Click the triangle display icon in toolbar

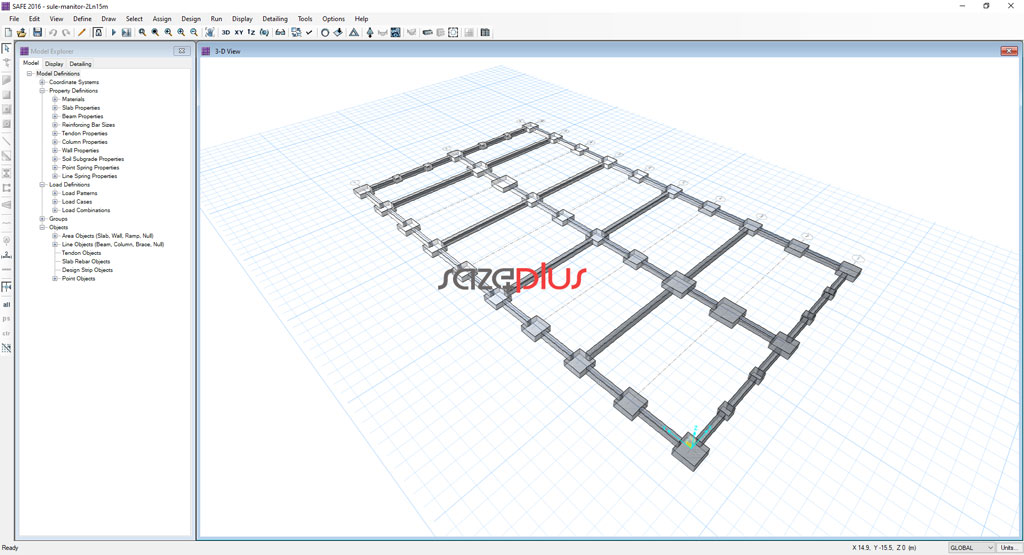[x=354, y=32]
